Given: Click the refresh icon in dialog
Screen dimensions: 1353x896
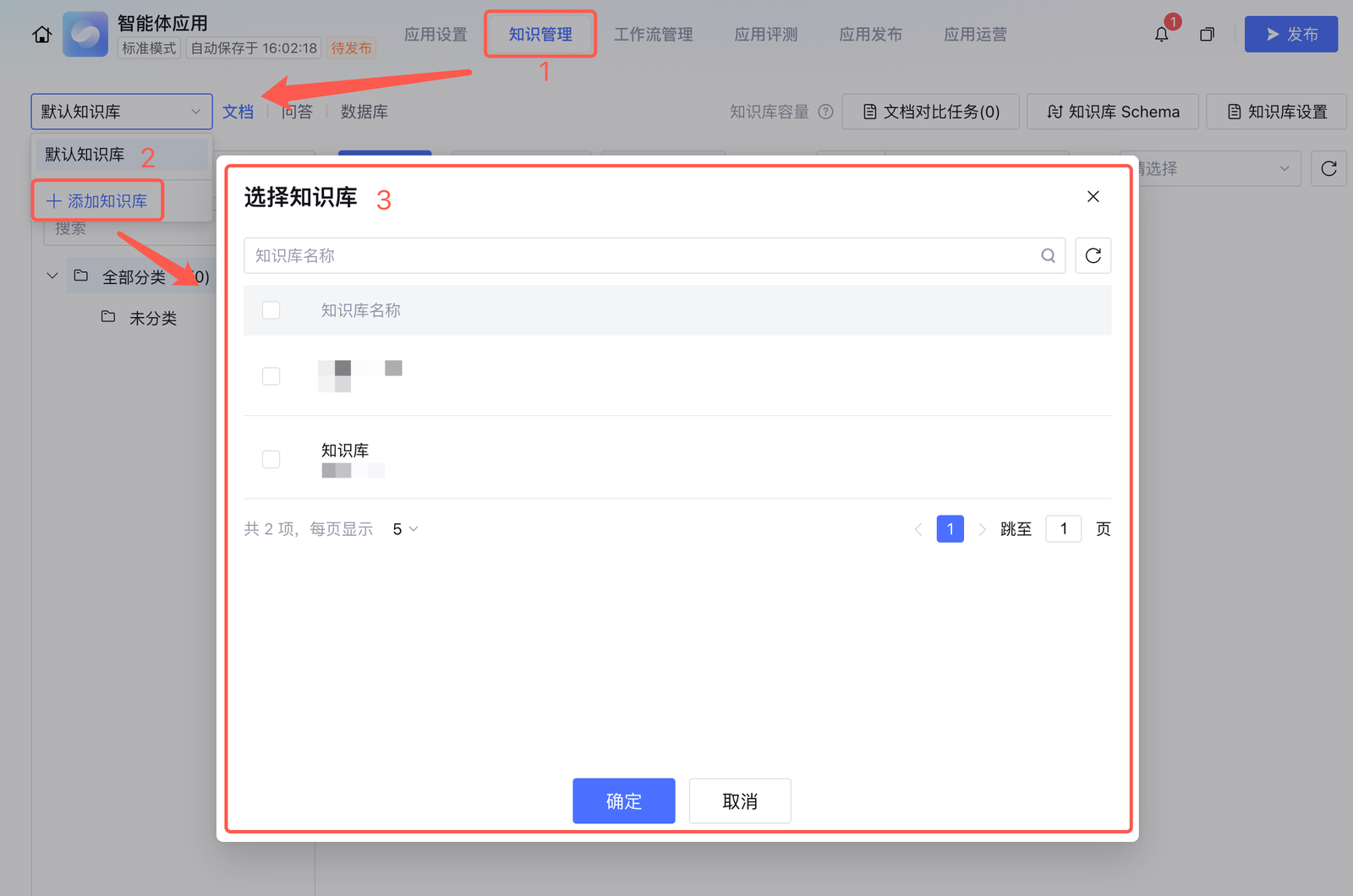Looking at the screenshot, I should point(1093,256).
